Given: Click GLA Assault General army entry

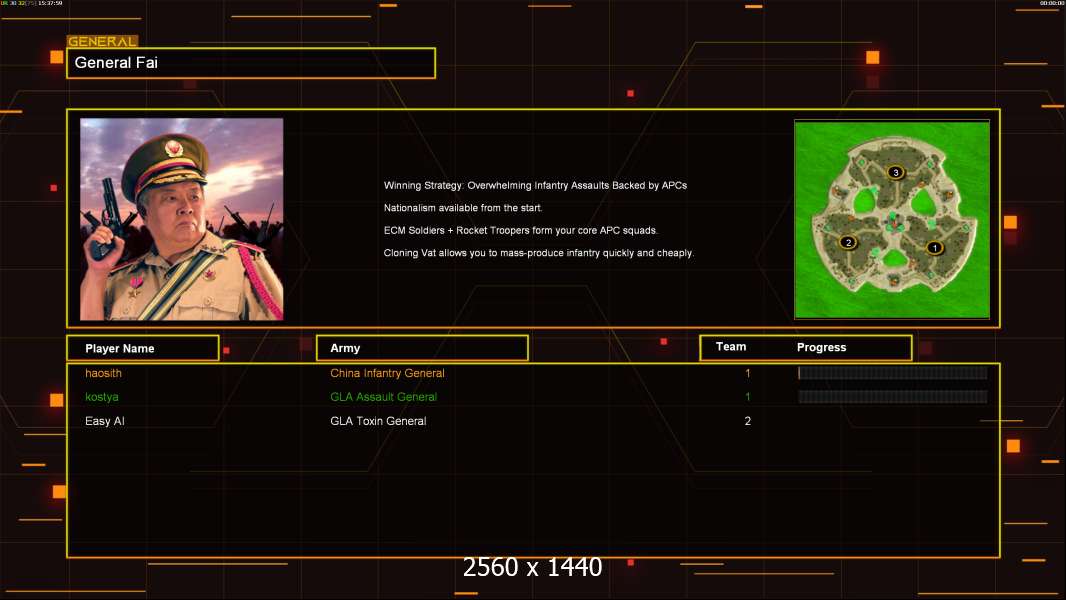Looking at the screenshot, I should [383, 397].
